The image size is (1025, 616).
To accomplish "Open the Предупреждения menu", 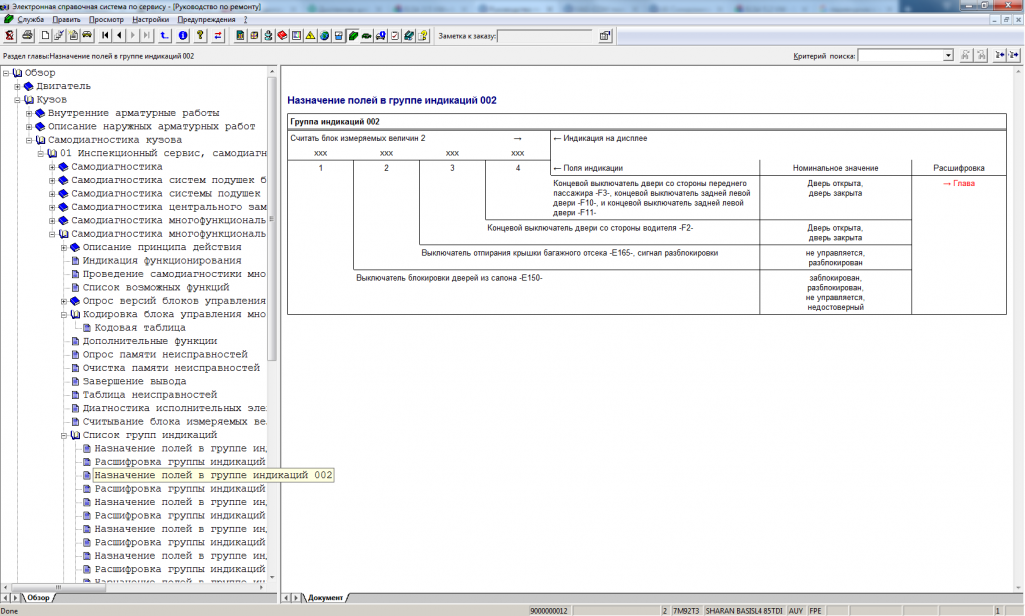I will click(207, 19).
